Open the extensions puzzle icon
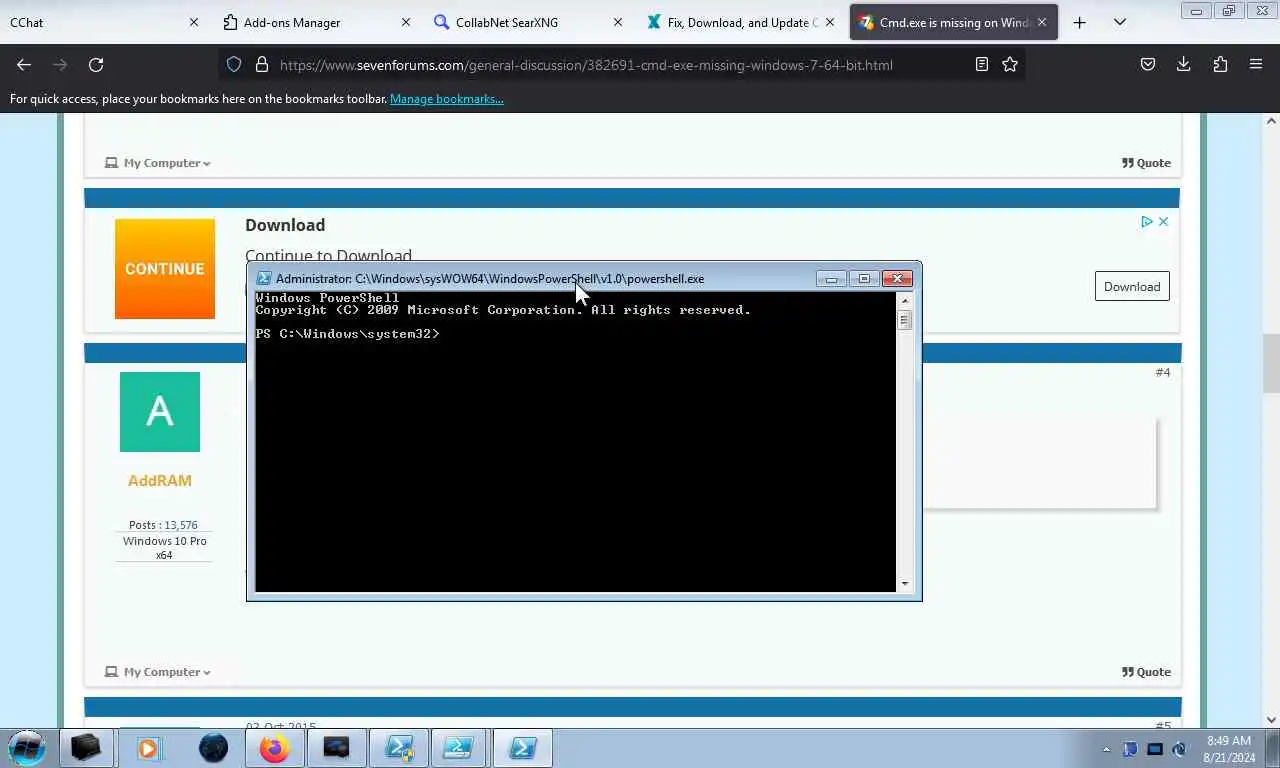1280x768 pixels. click(1220, 64)
